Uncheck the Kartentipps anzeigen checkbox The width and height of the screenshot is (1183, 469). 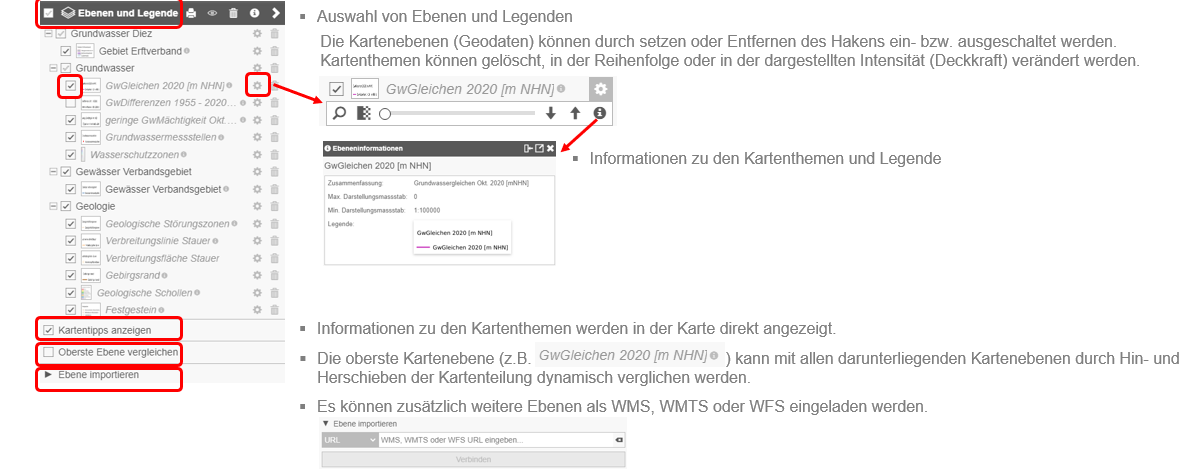(49, 330)
